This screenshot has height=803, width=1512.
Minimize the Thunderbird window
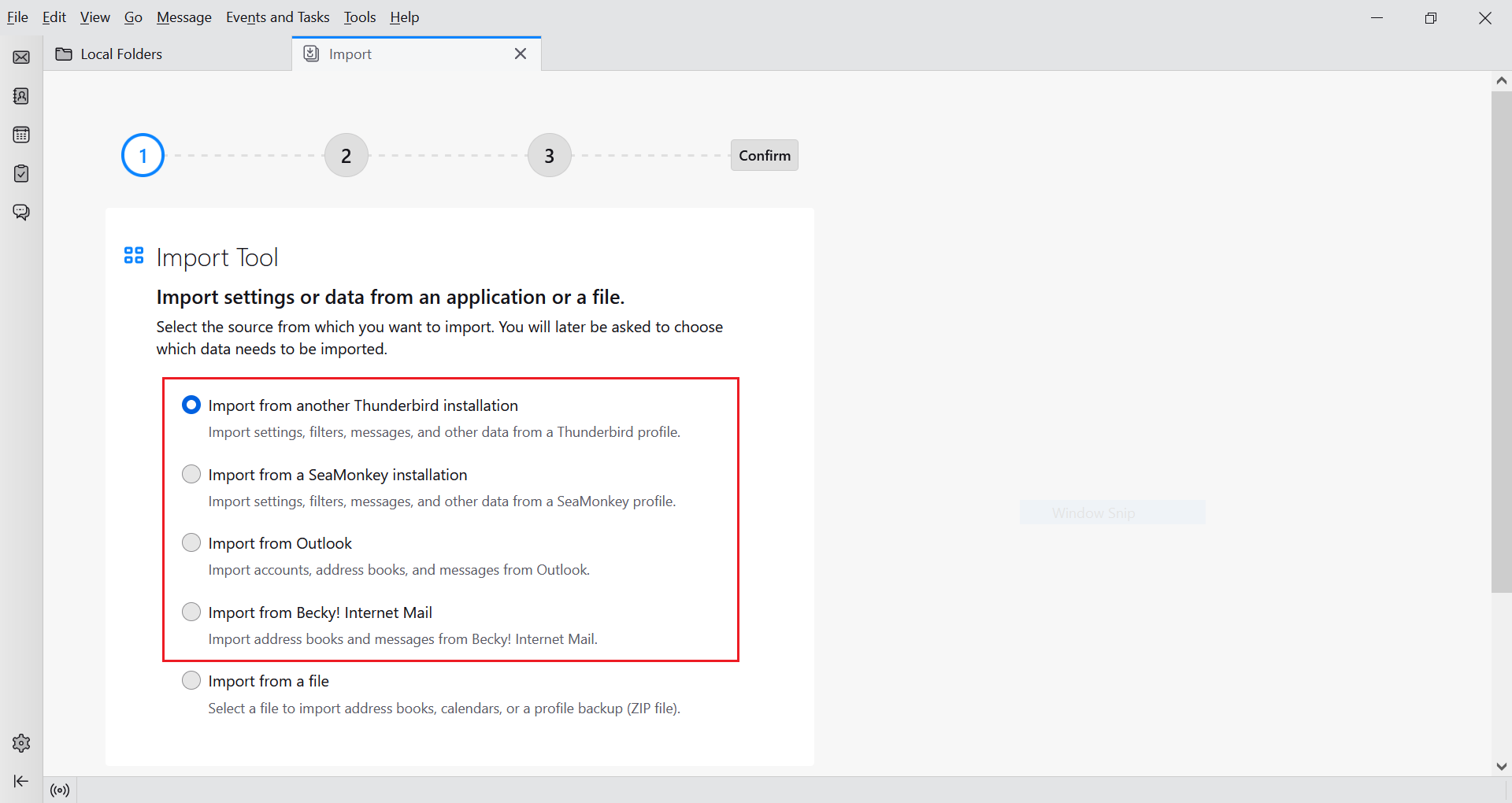(1377, 17)
